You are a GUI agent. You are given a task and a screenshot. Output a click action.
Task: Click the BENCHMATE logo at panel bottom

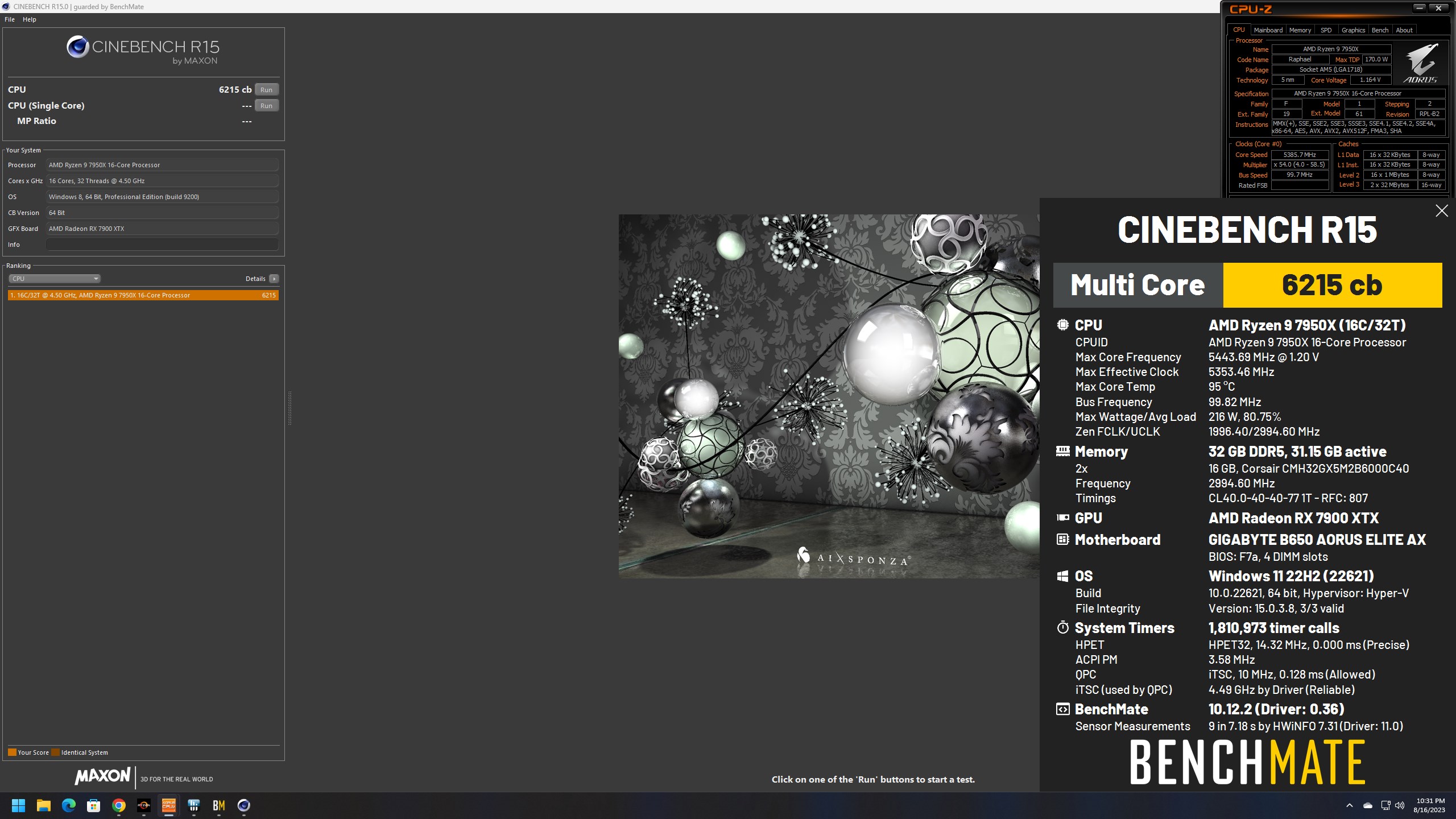(x=1248, y=762)
